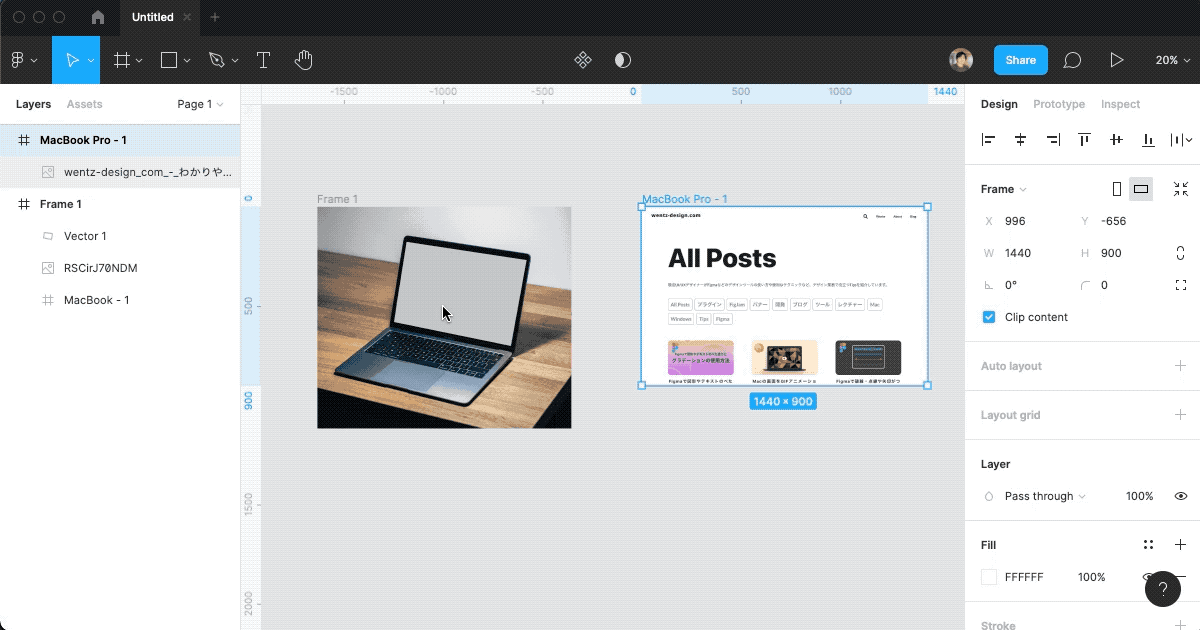Switch to the Prototype tab
This screenshot has width=1200, height=630.
pos(1059,104)
